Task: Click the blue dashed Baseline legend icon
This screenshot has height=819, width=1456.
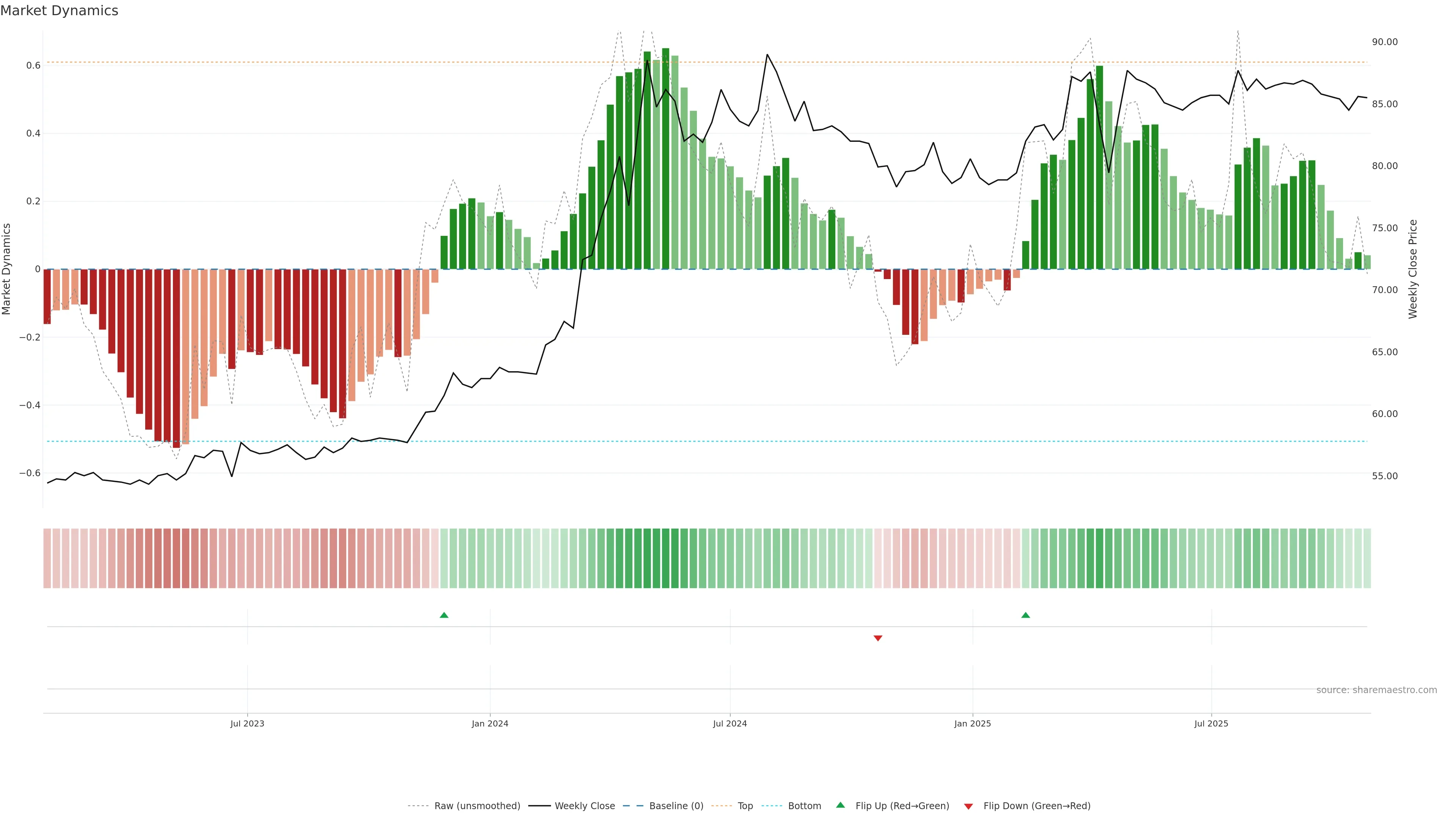Action: point(633,806)
